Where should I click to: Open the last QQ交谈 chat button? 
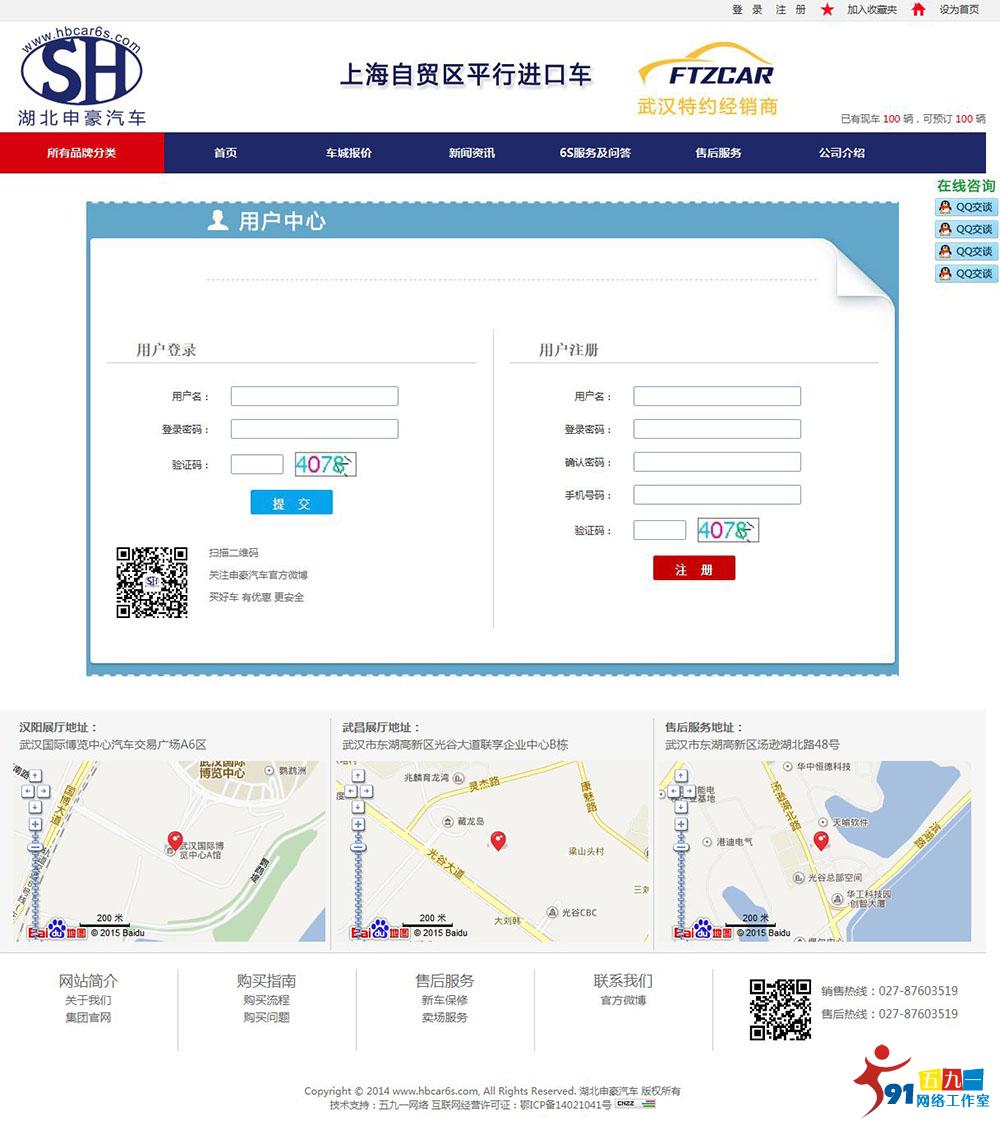tap(966, 273)
